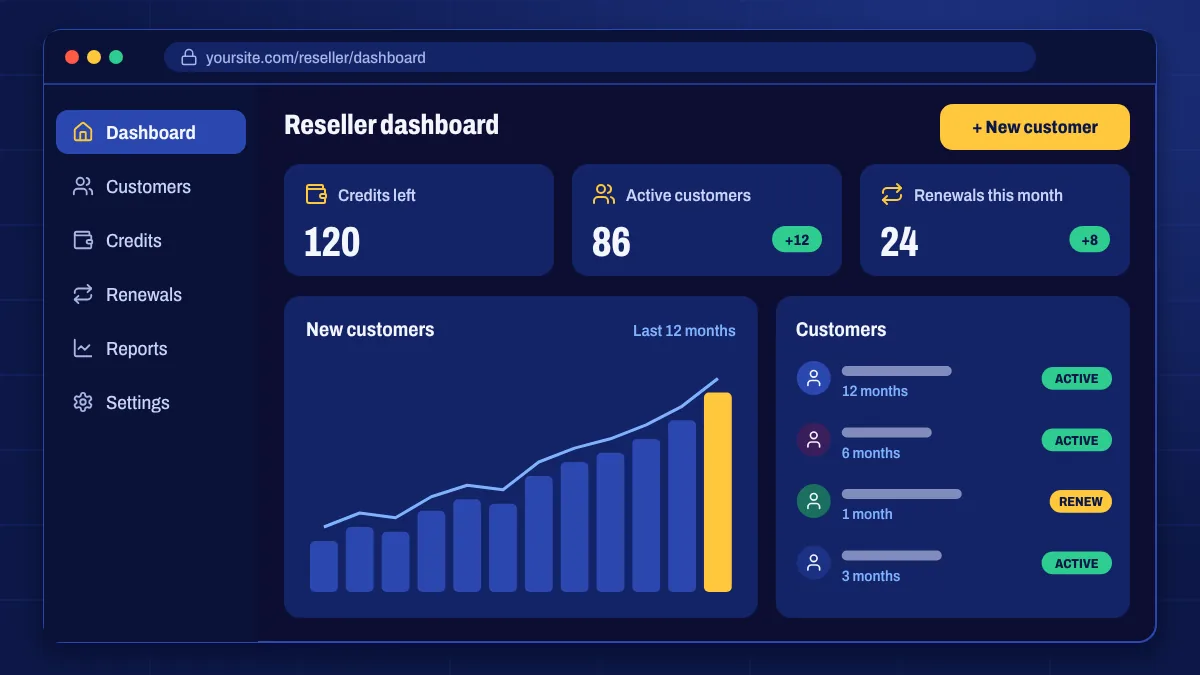The height and width of the screenshot is (675, 1200).
Task: Click the 24 renewals value
Action: click(x=899, y=242)
